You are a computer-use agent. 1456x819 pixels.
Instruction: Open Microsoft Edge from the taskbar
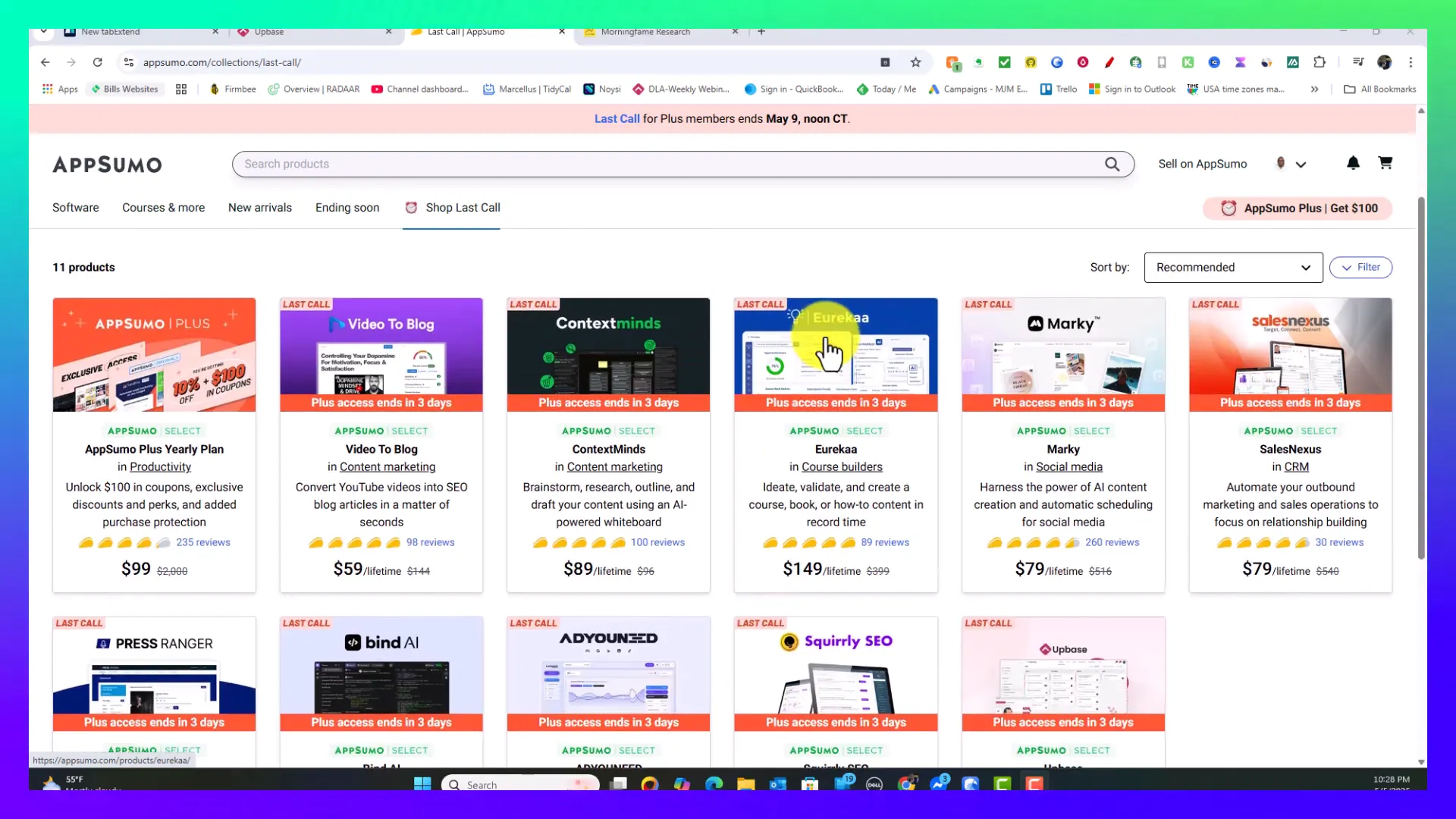tap(714, 783)
